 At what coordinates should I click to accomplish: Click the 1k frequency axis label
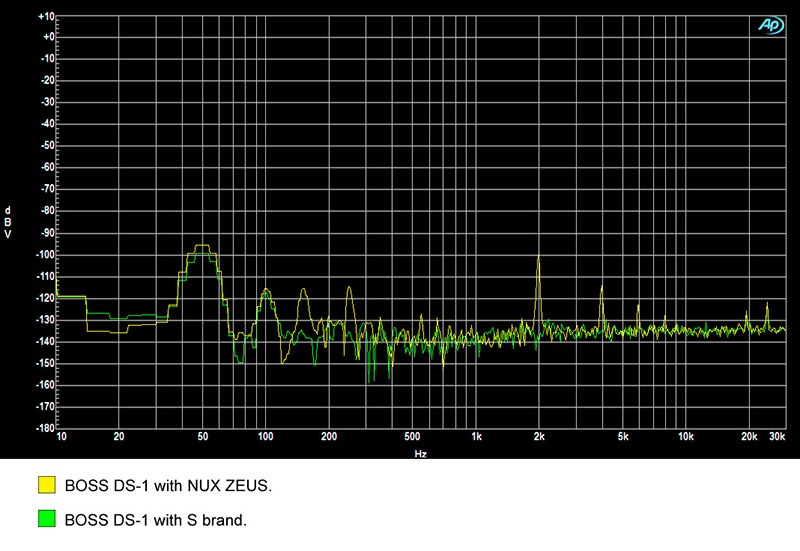[476, 437]
